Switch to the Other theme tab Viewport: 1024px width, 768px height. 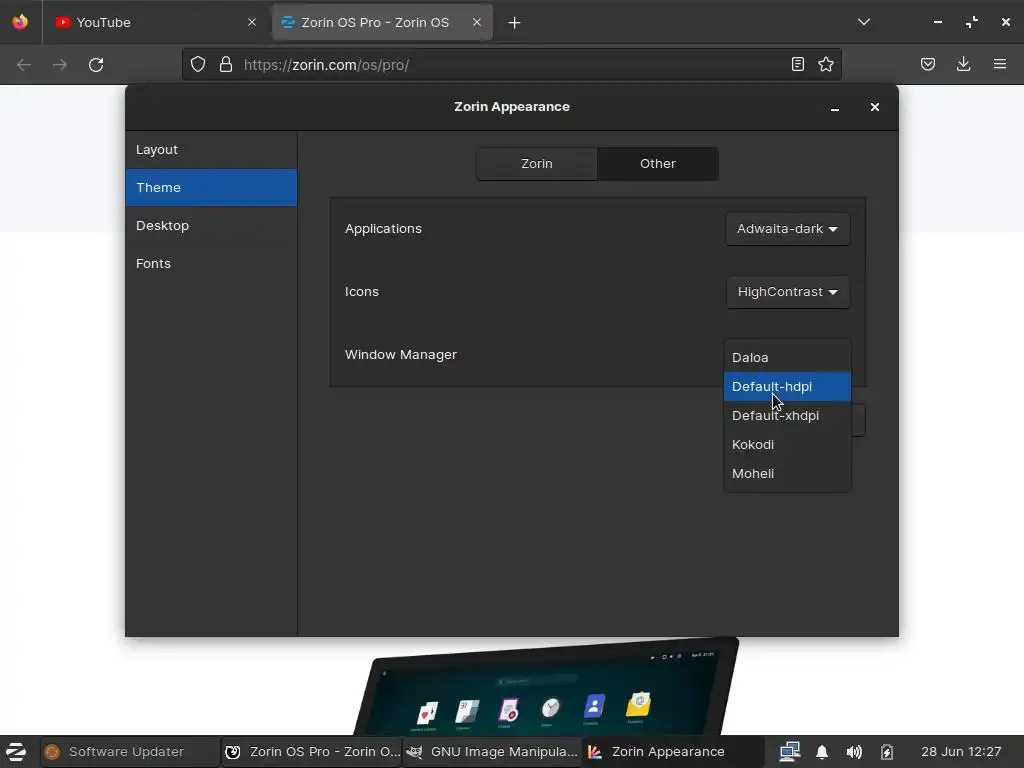(658, 163)
